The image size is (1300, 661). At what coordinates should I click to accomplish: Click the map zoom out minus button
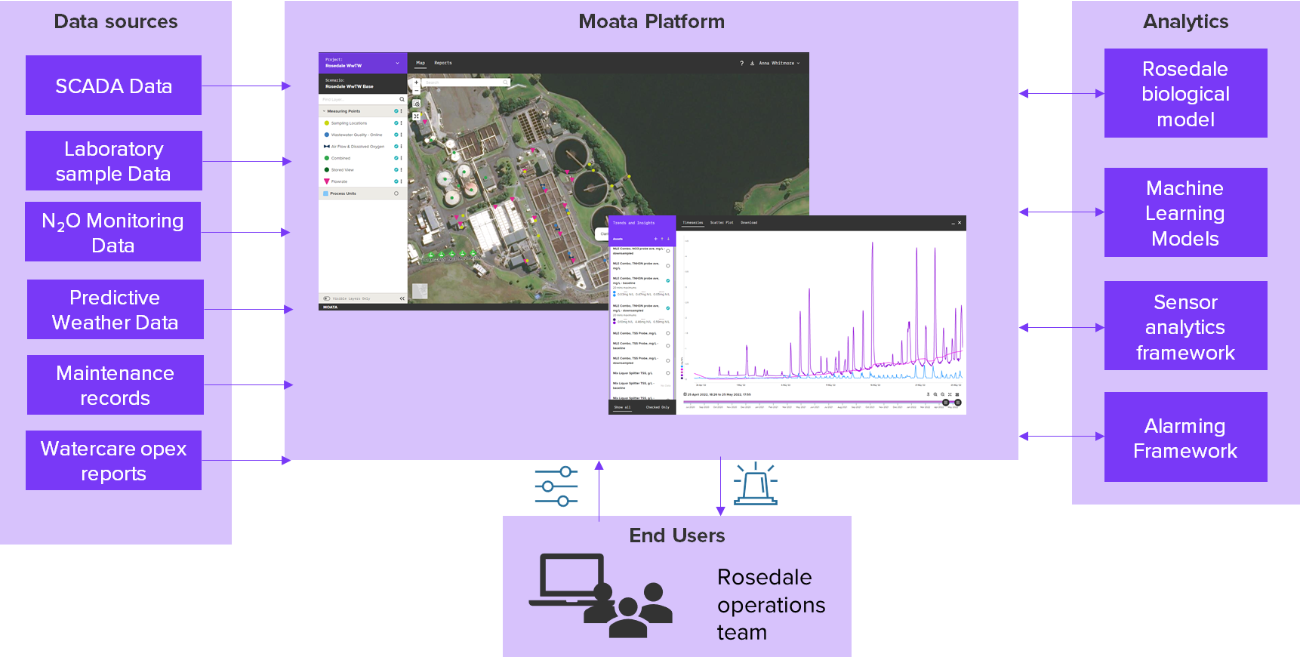click(x=416, y=91)
